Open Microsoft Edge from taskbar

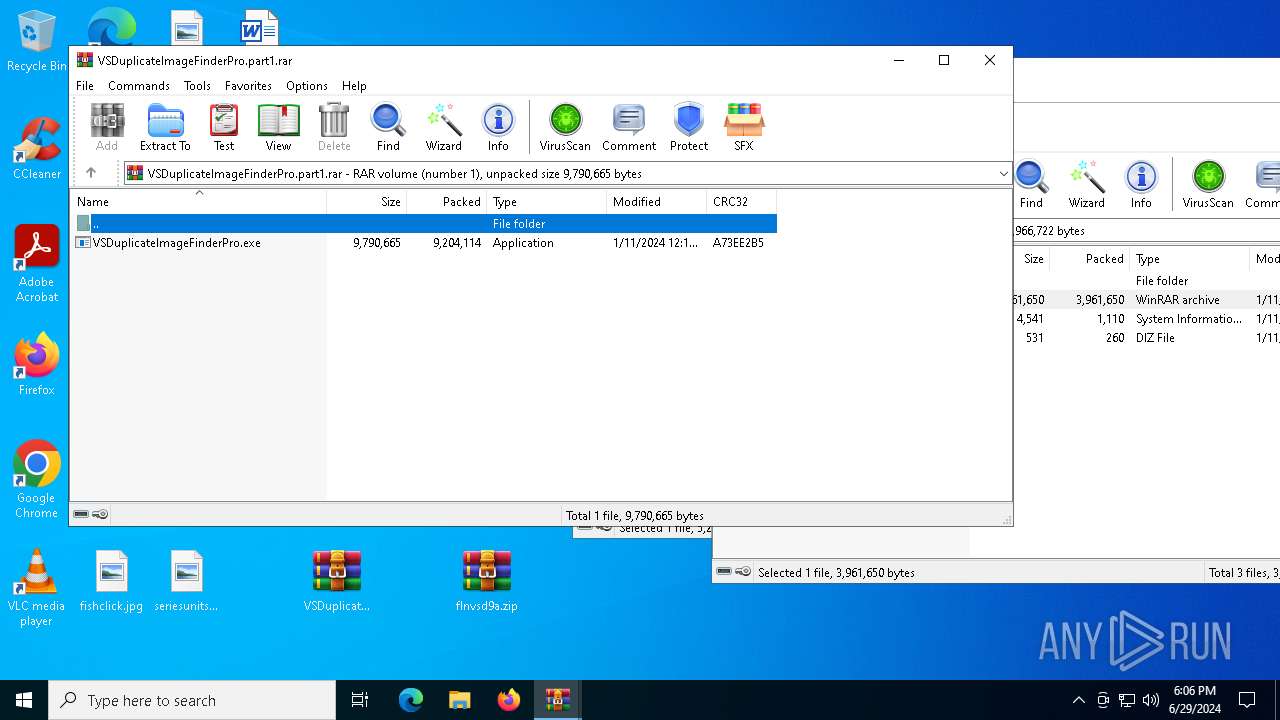[411, 700]
